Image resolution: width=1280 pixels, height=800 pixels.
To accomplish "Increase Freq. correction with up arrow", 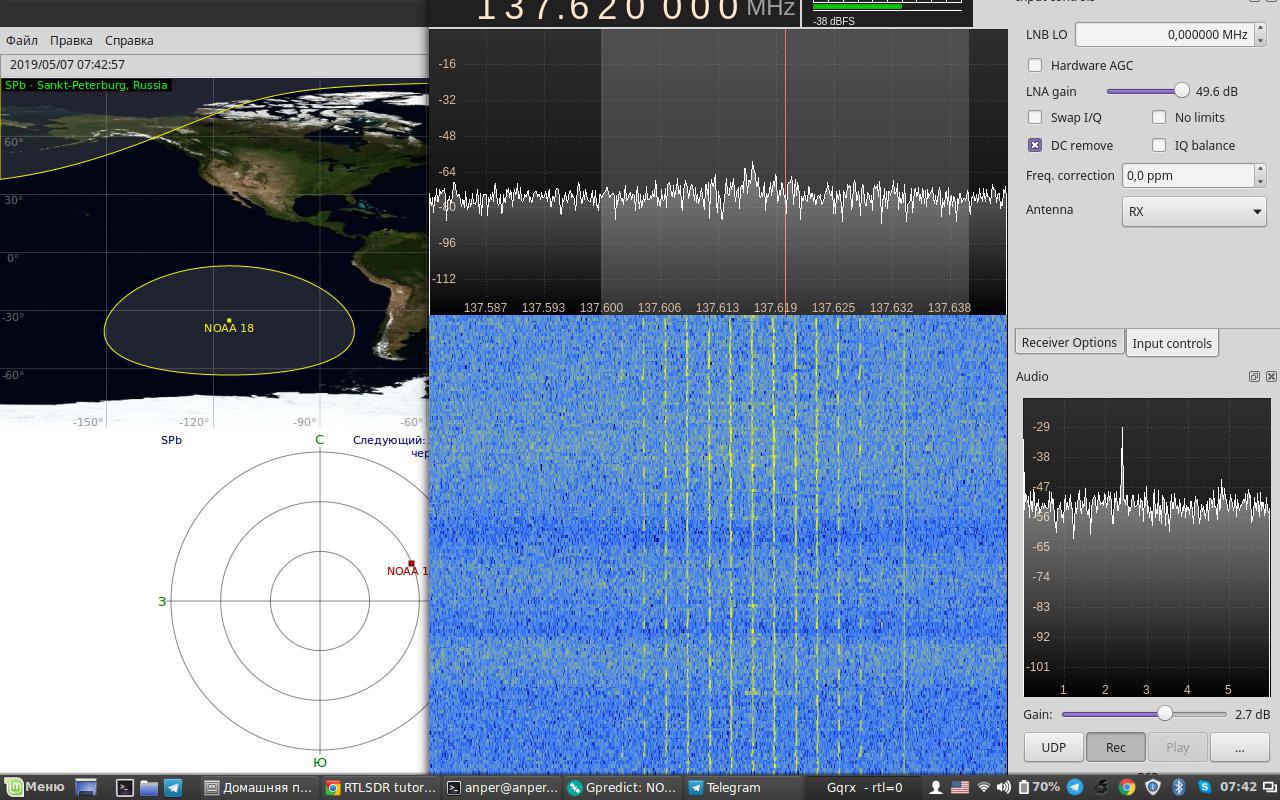I will pyautogui.click(x=1260, y=169).
